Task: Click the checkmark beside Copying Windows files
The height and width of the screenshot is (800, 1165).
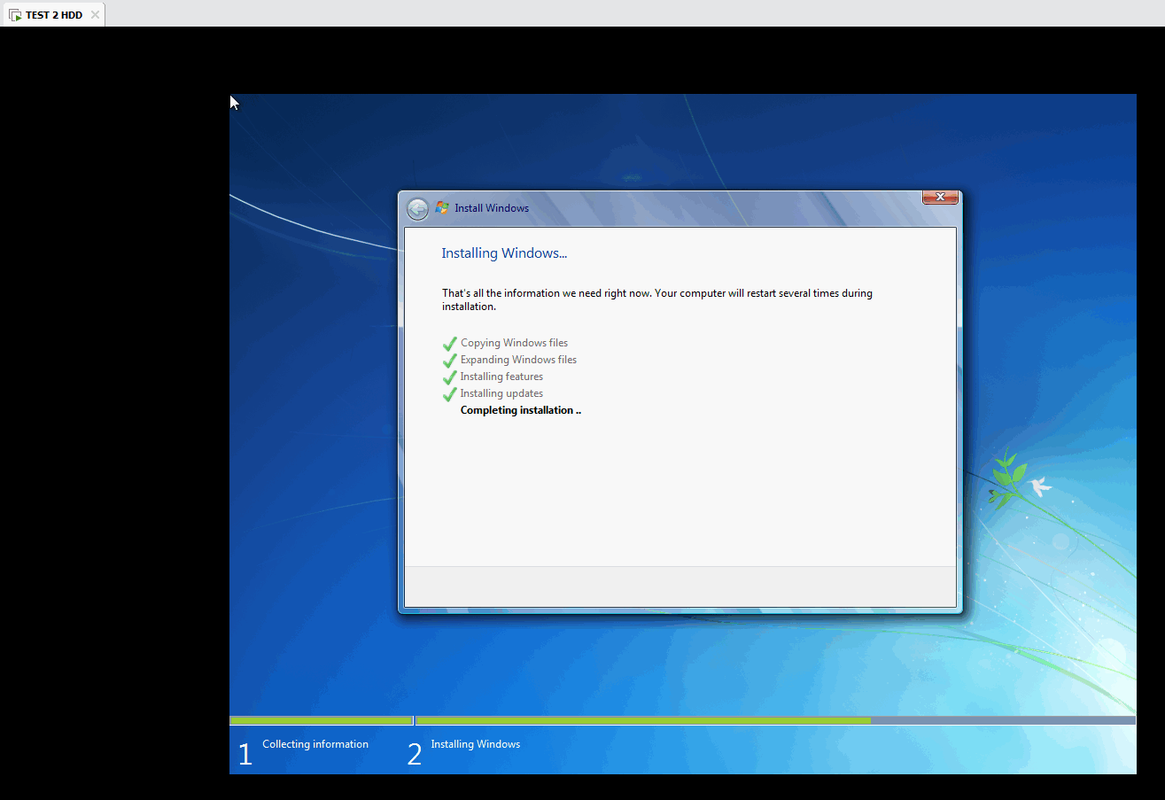Action: pyautogui.click(x=450, y=343)
